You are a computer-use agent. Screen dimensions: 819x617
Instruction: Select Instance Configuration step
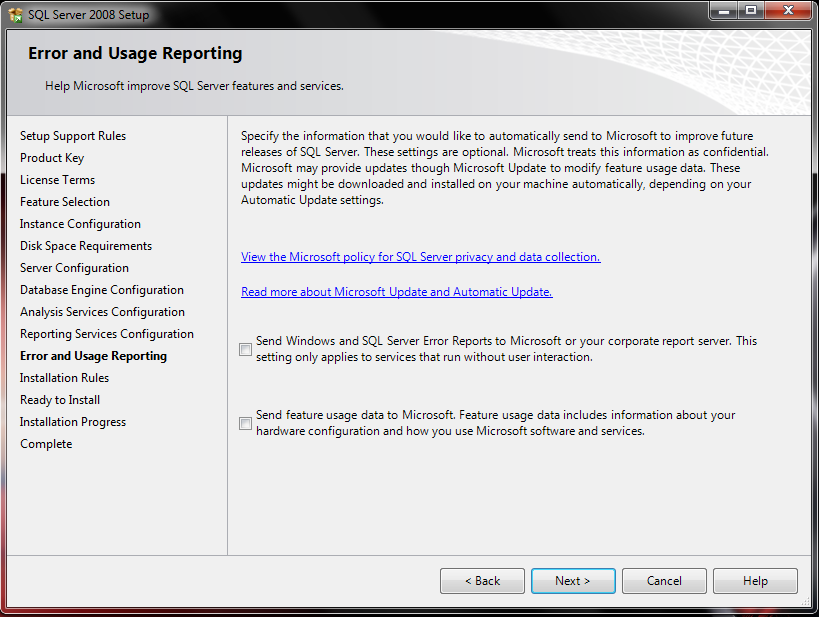pos(80,224)
